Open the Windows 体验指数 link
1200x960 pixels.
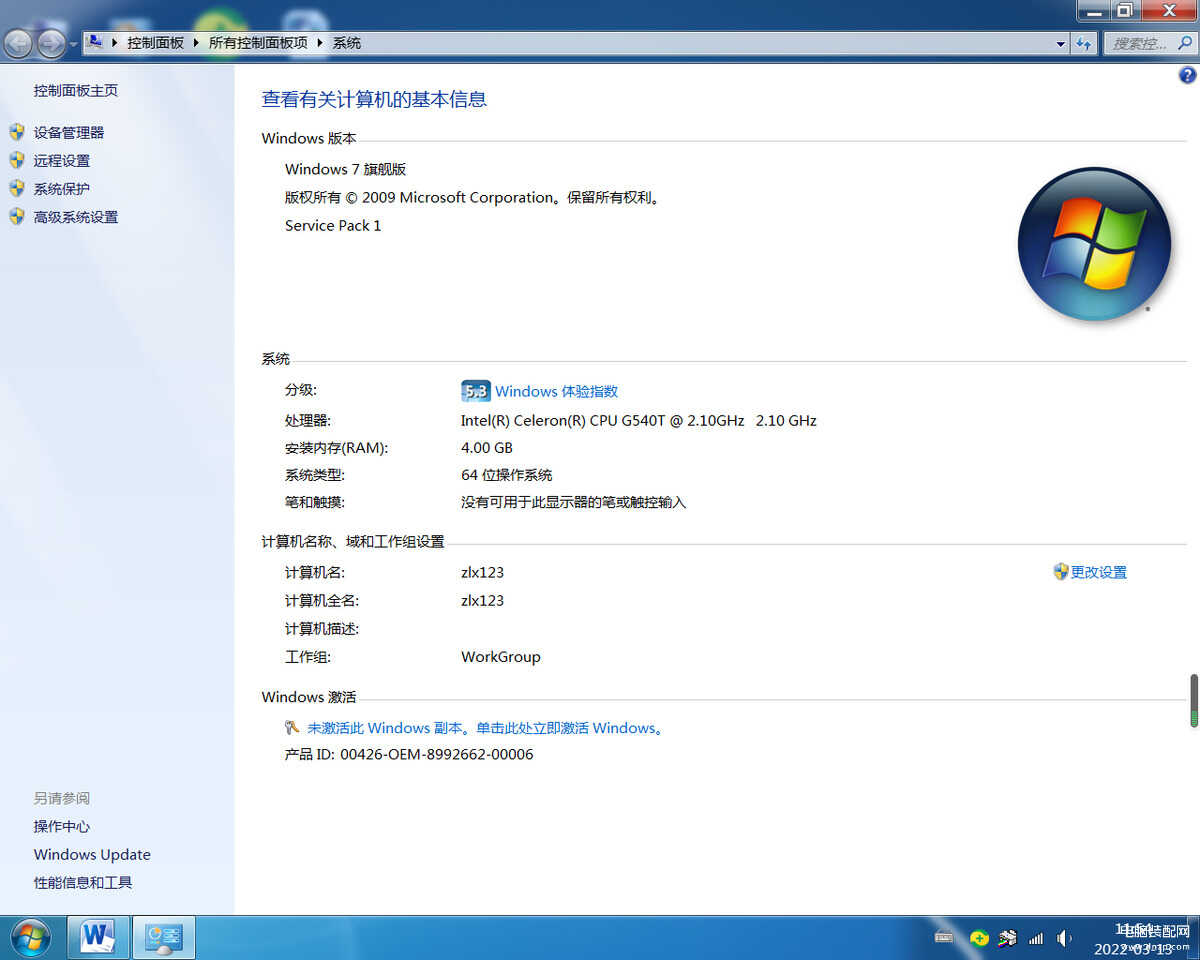pos(557,391)
